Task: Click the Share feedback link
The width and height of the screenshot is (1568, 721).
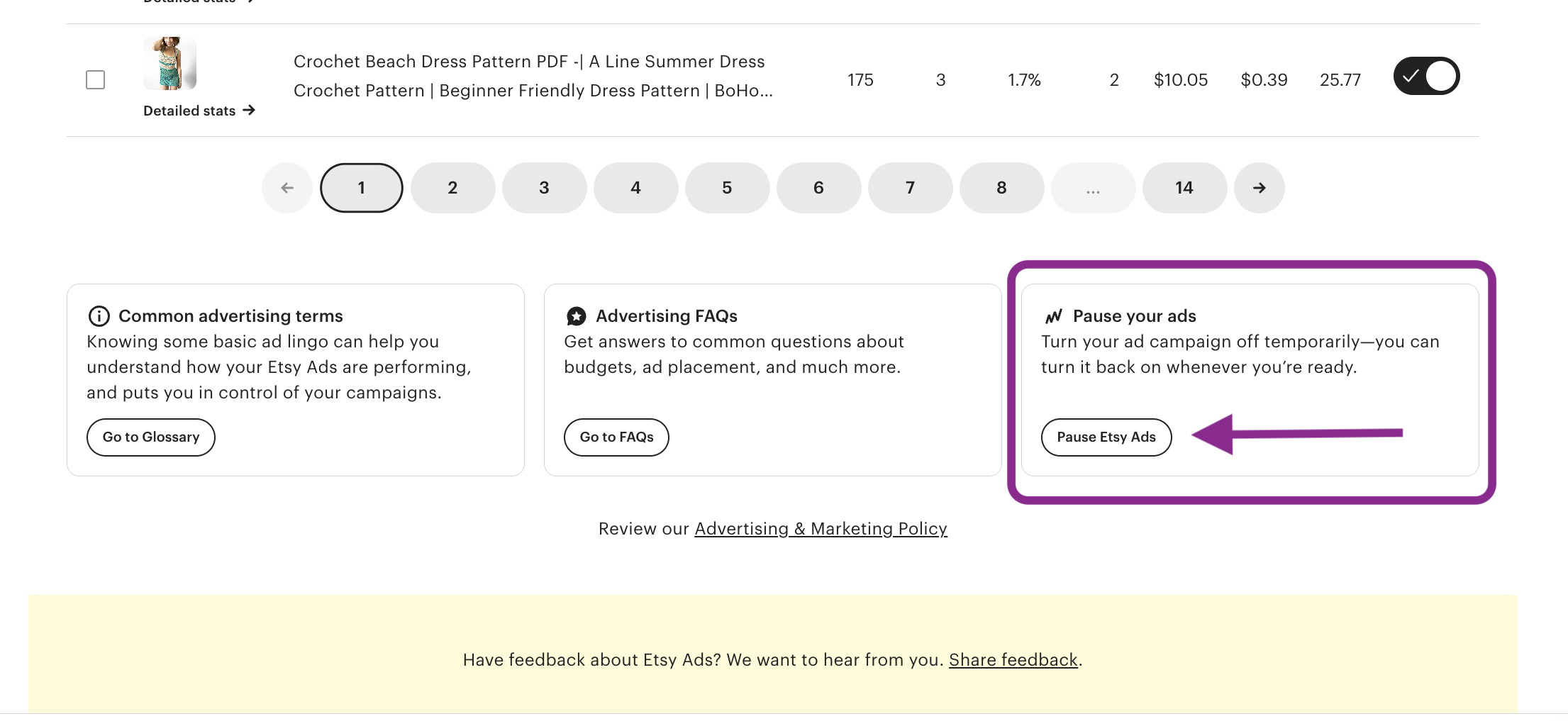Action: [1013, 660]
